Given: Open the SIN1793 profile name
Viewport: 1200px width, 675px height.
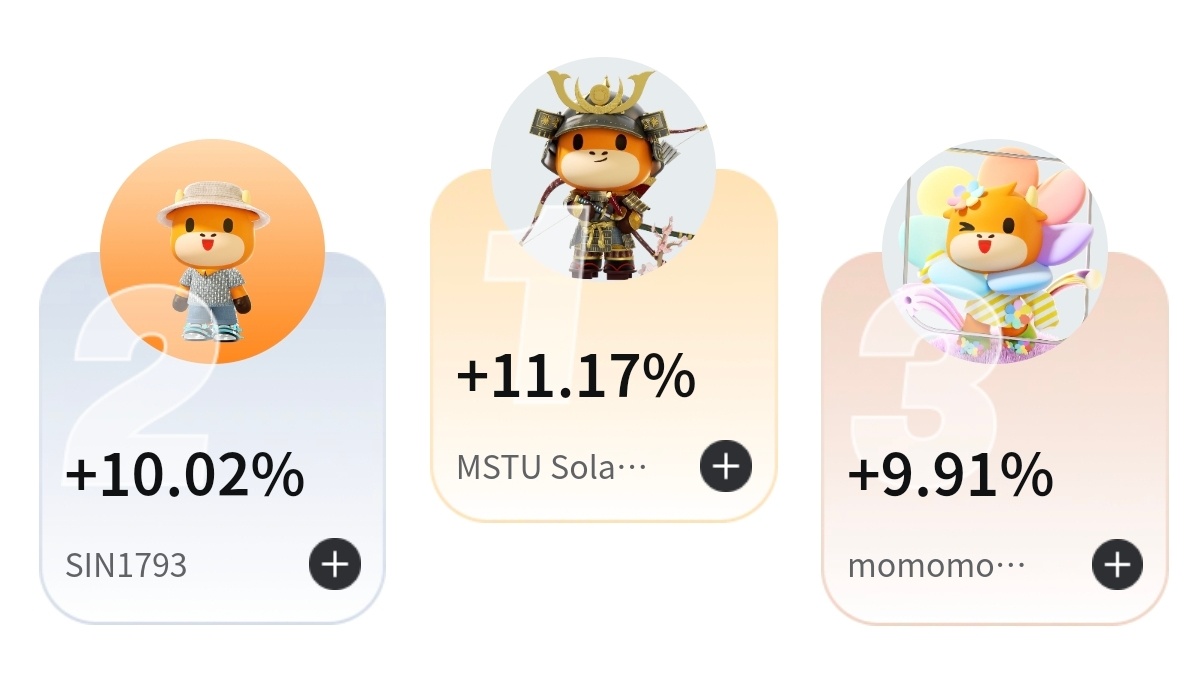Looking at the screenshot, I should click(x=126, y=566).
